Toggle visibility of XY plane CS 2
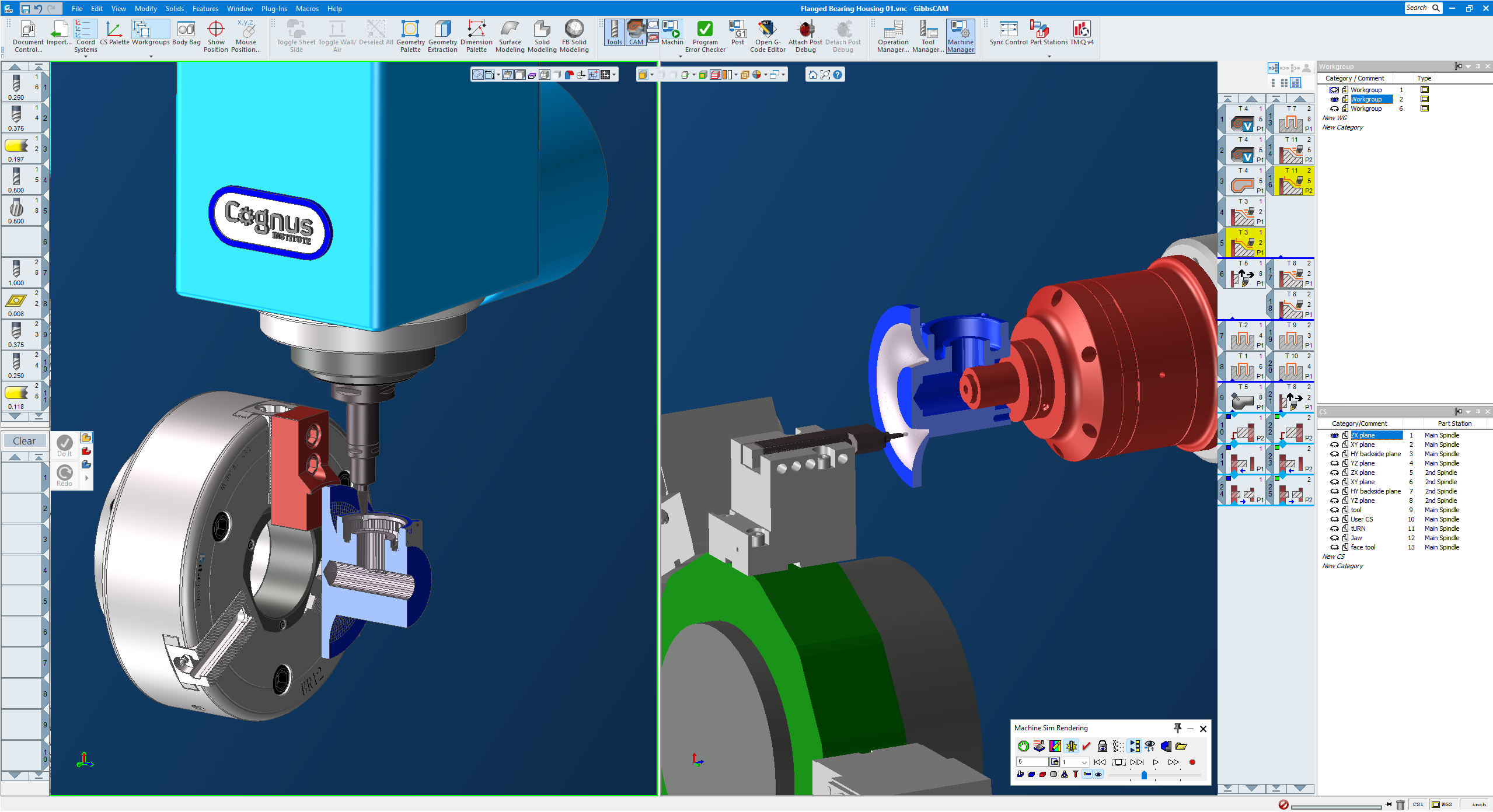Image resolution: width=1493 pixels, height=812 pixels. pos(1334,444)
